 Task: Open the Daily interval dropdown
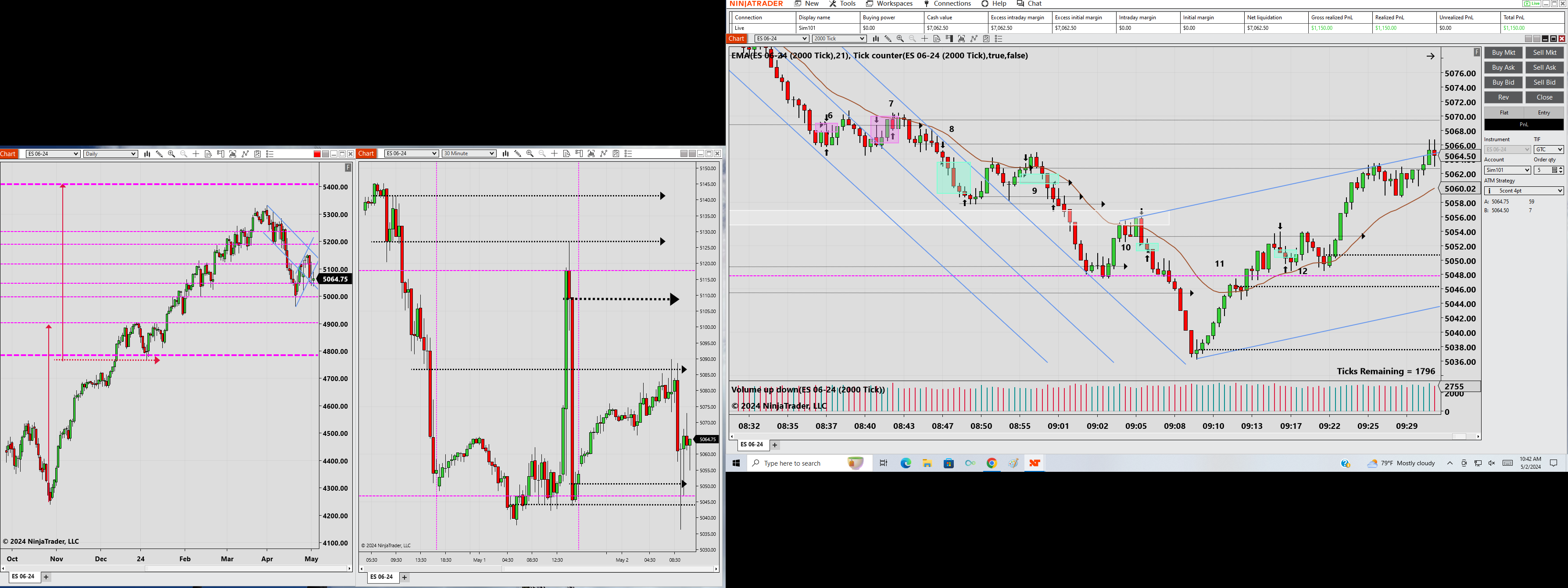click(110, 154)
